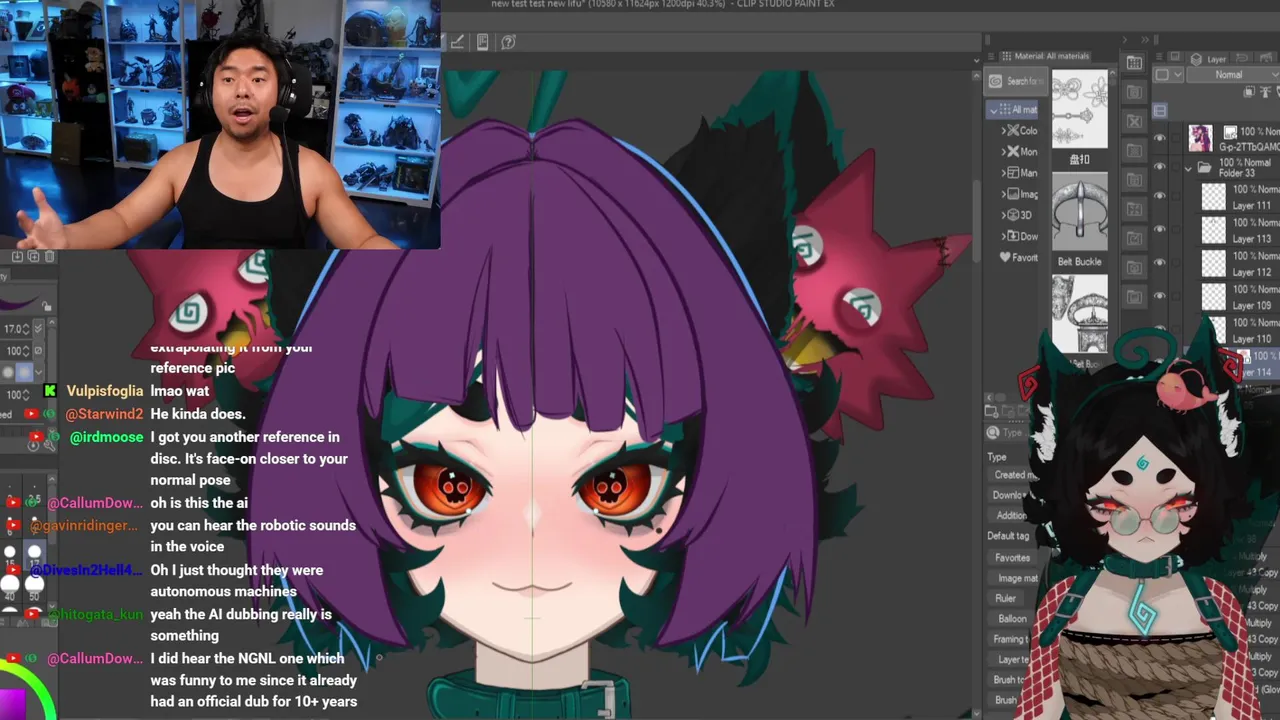1280x720 pixels.
Task: Click the Brush default tag at bottom
Action: tap(1005, 700)
